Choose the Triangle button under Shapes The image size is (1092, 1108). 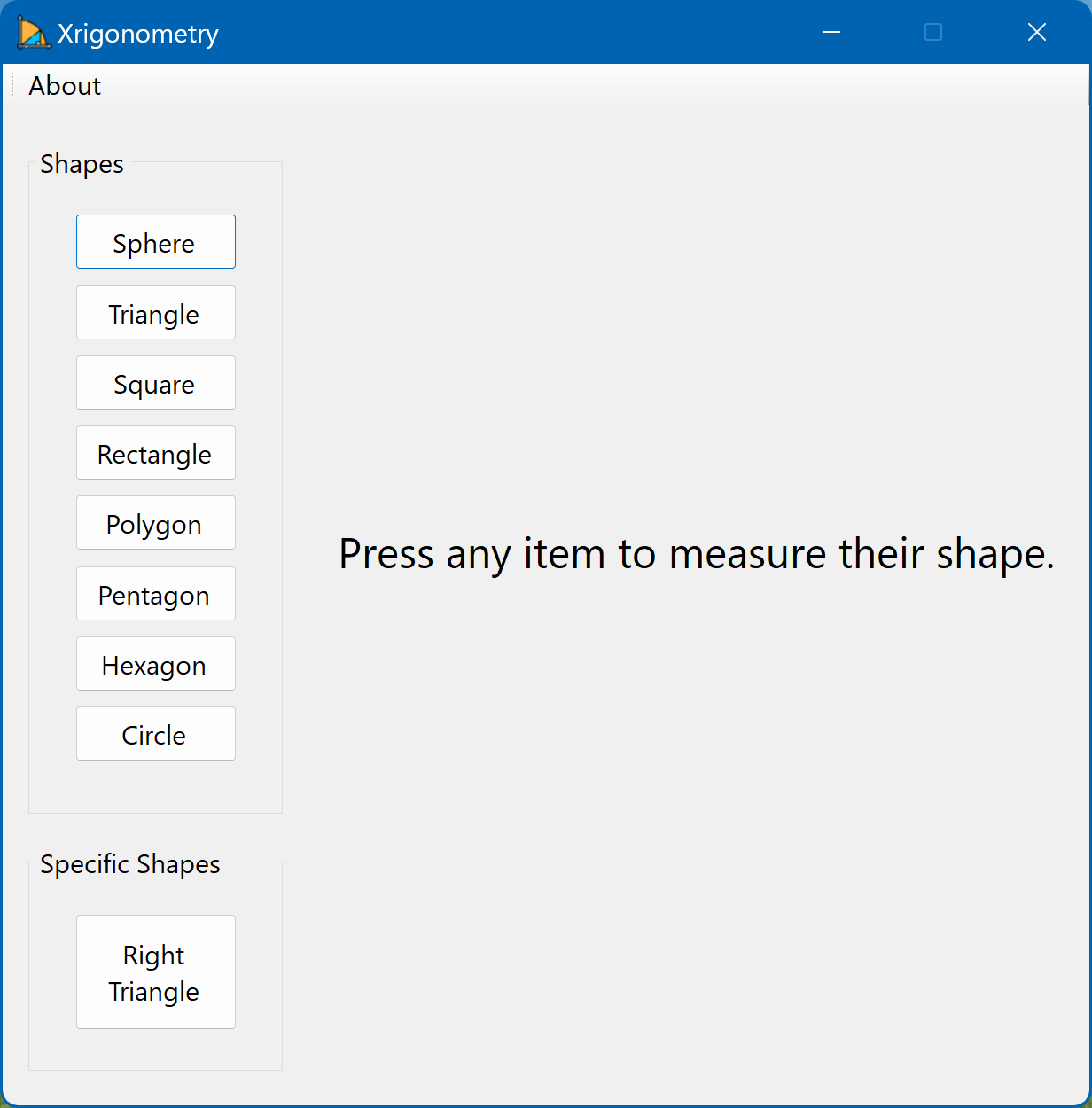(x=156, y=313)
